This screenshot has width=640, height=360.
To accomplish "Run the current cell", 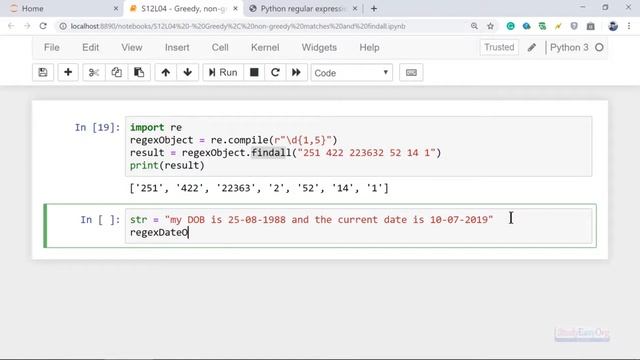I will tap(223, 73).
